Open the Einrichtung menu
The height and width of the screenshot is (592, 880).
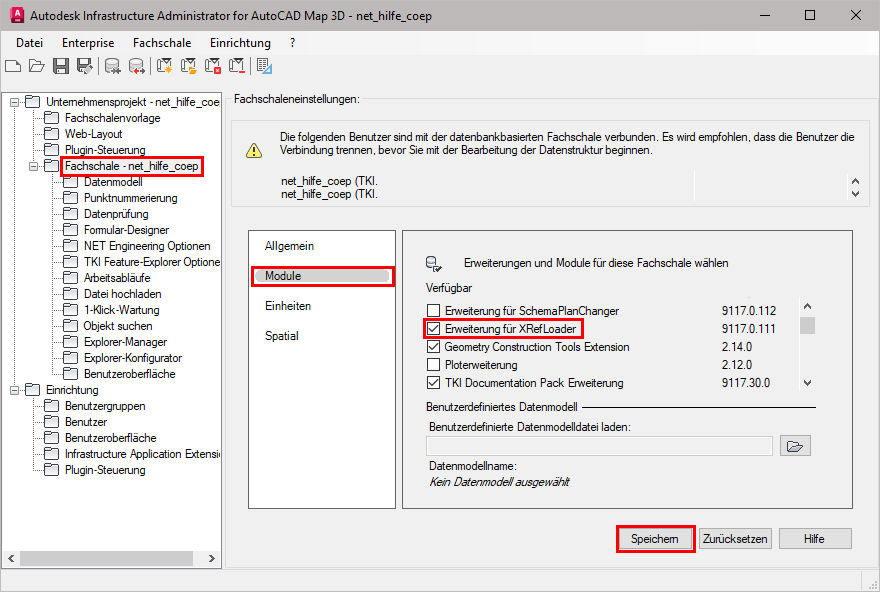coord(240,43)
